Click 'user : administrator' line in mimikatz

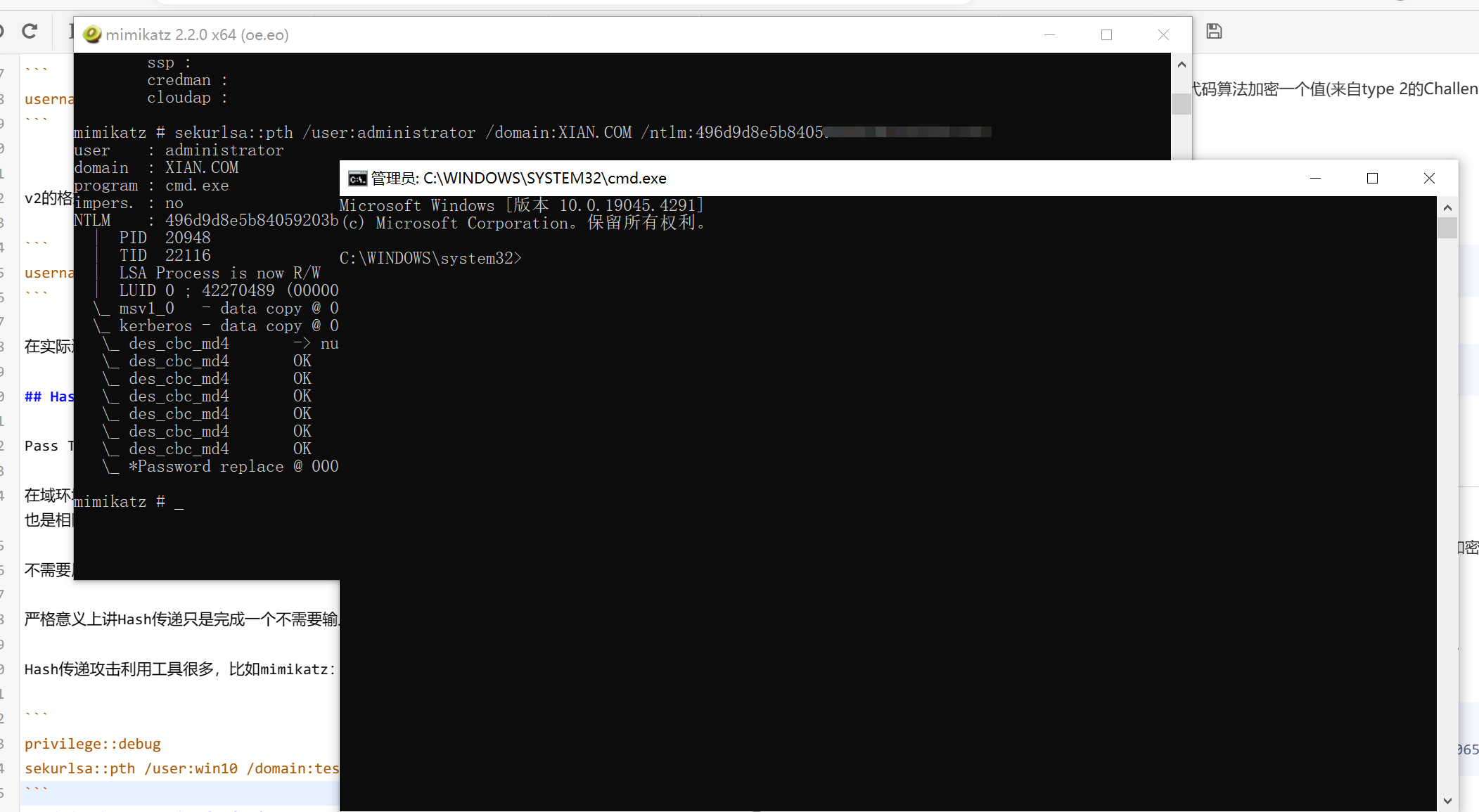click(x=179, y=150)
